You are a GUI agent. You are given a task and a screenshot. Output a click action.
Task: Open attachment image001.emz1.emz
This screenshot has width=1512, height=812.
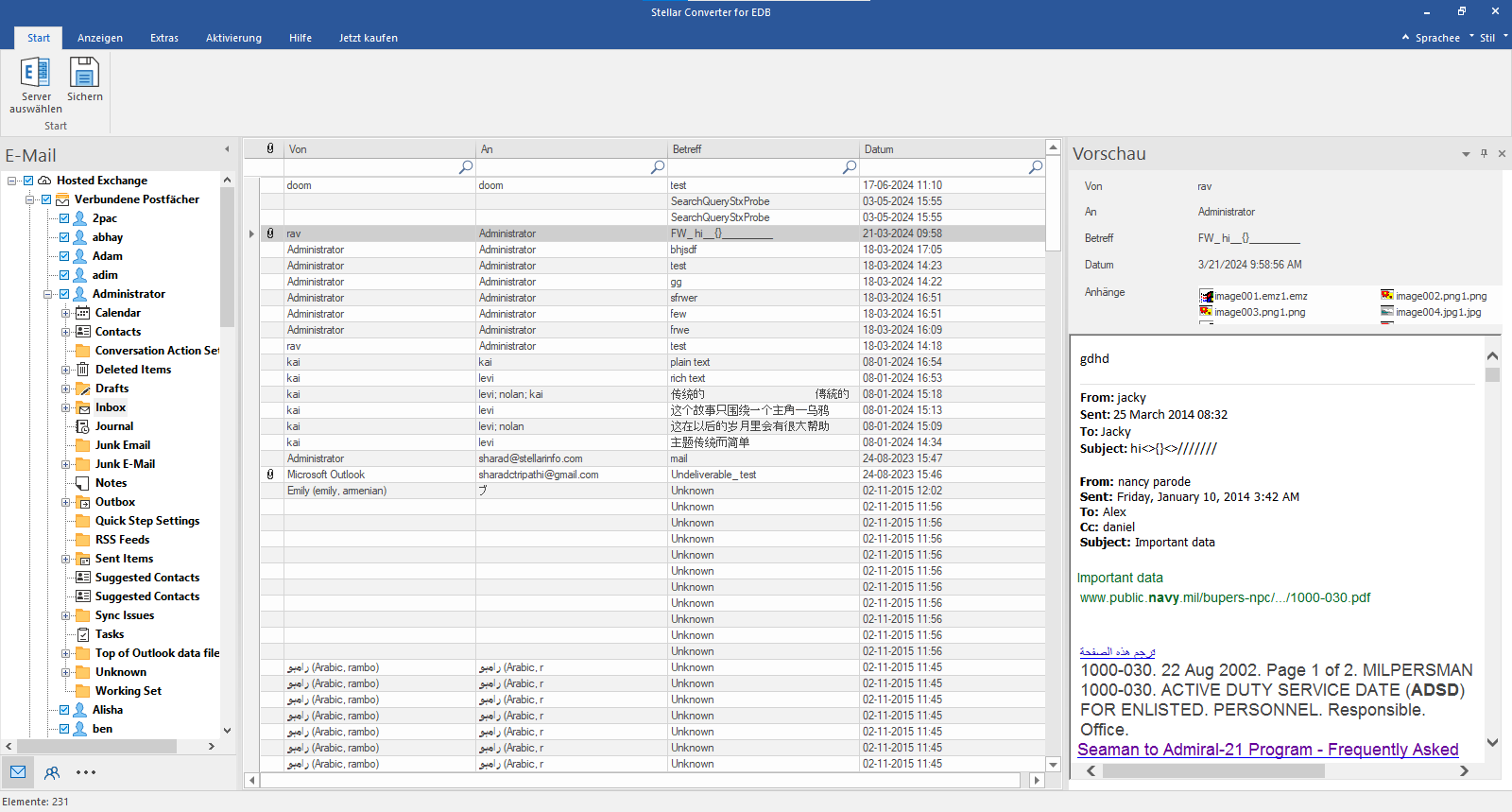point(1253,296)
